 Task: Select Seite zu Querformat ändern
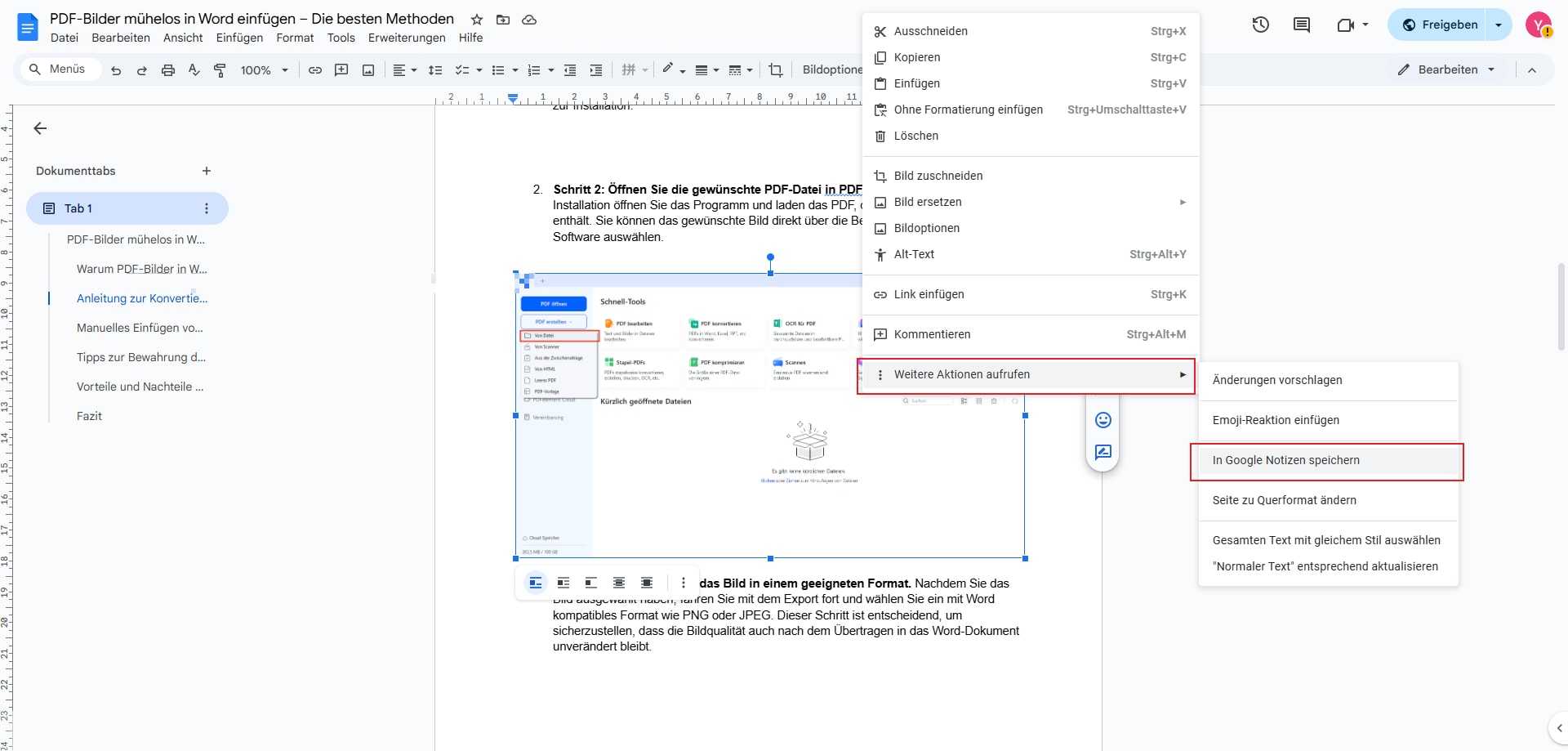(1328, 500)
